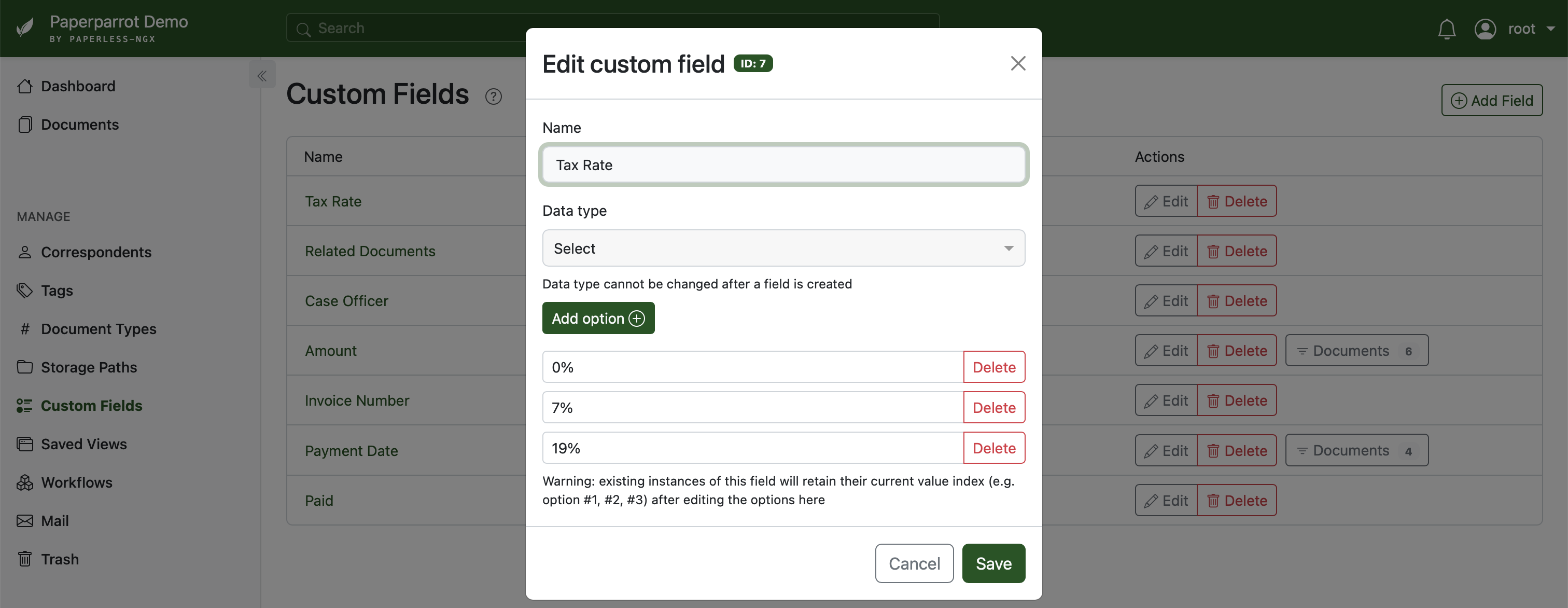Save the custom field changes
This screenshot has height=608, width=1568.
tap(993, 563)
